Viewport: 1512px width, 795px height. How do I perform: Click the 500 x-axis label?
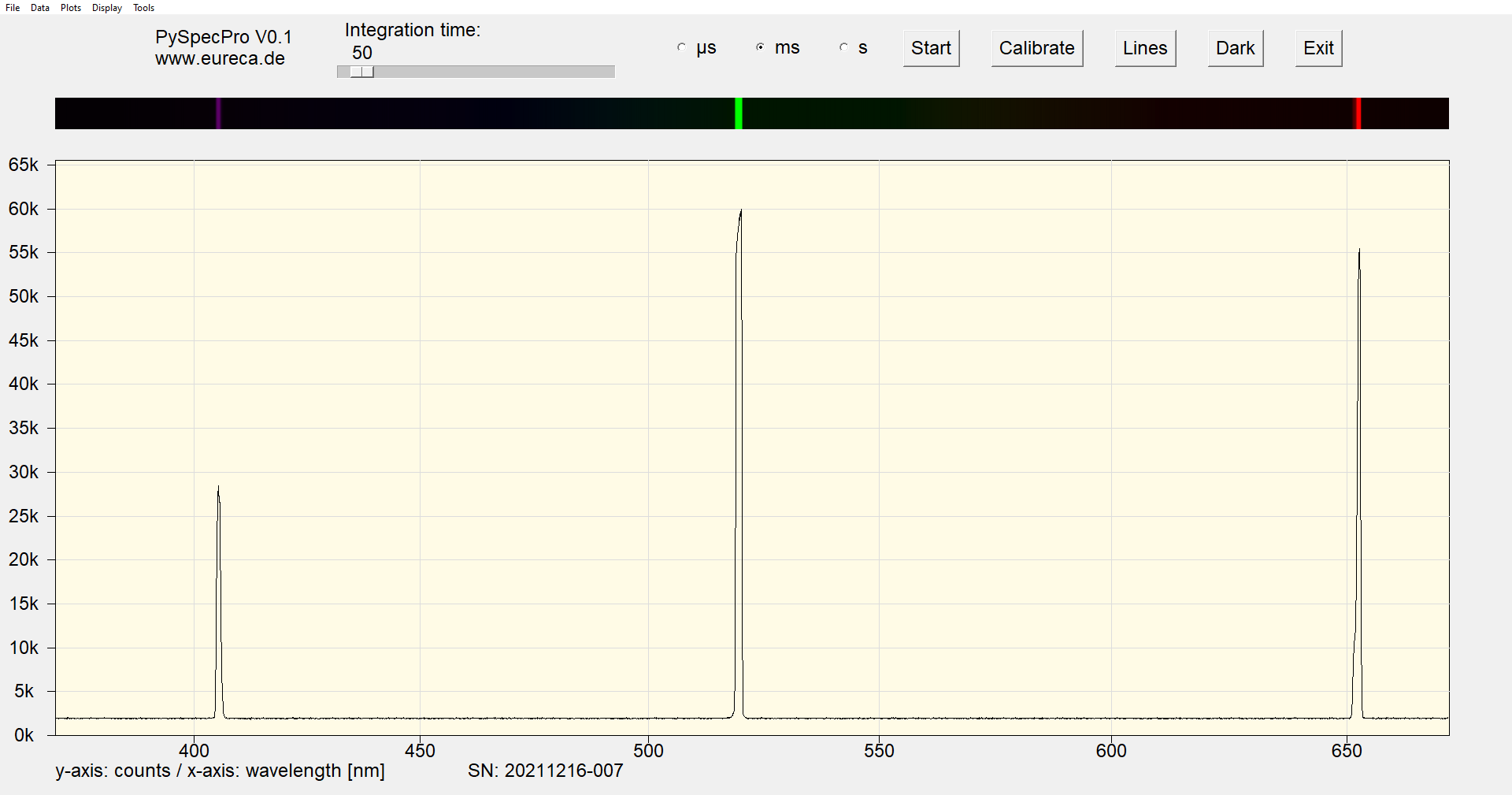pos(648,751)
